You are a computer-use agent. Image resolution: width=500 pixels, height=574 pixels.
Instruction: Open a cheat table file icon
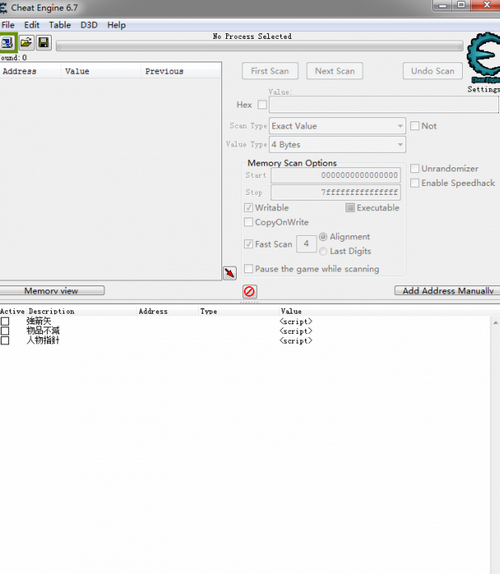tap(26, 43)
